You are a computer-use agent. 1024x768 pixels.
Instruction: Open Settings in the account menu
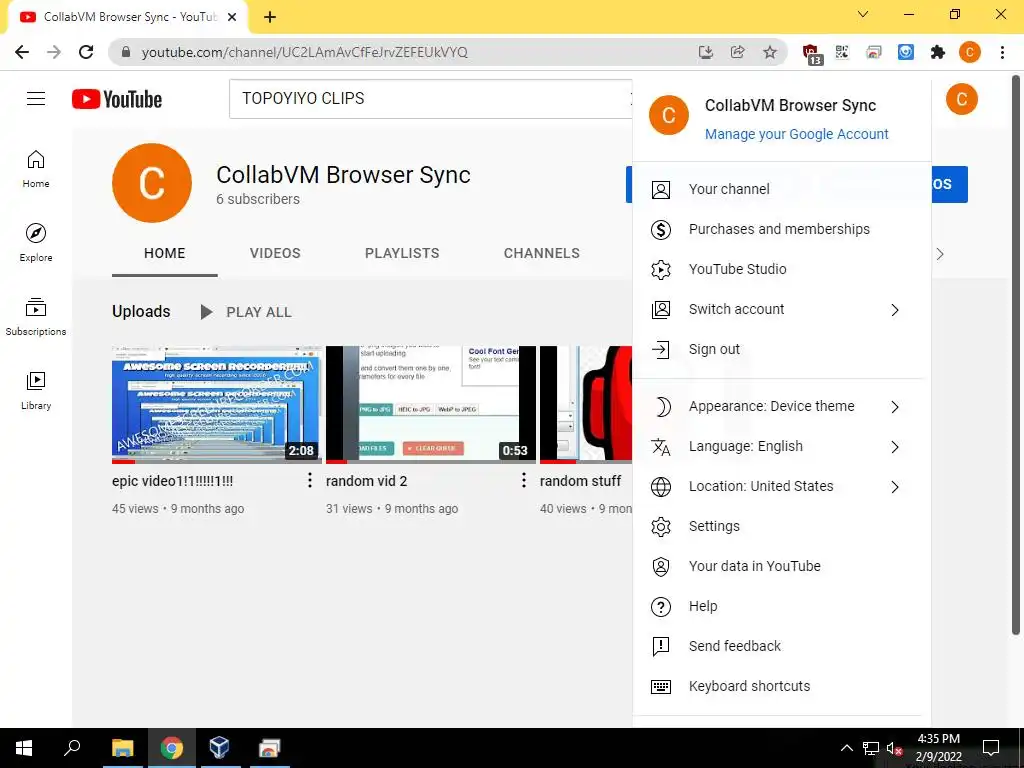[777, 526]
